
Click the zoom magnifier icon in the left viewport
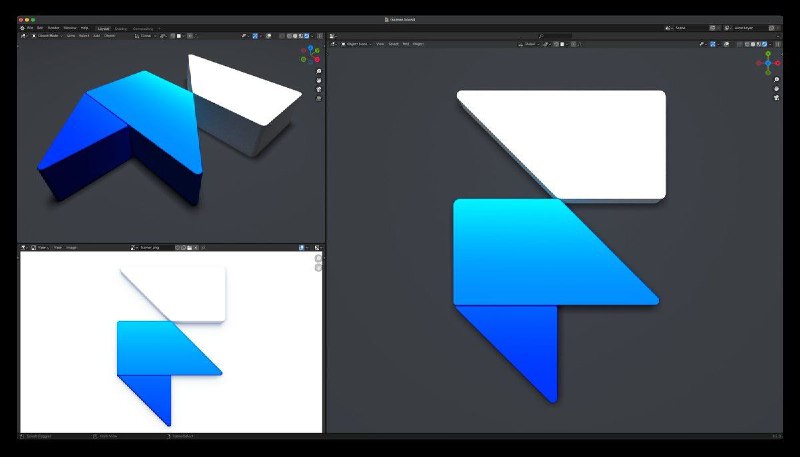(318, 72)
